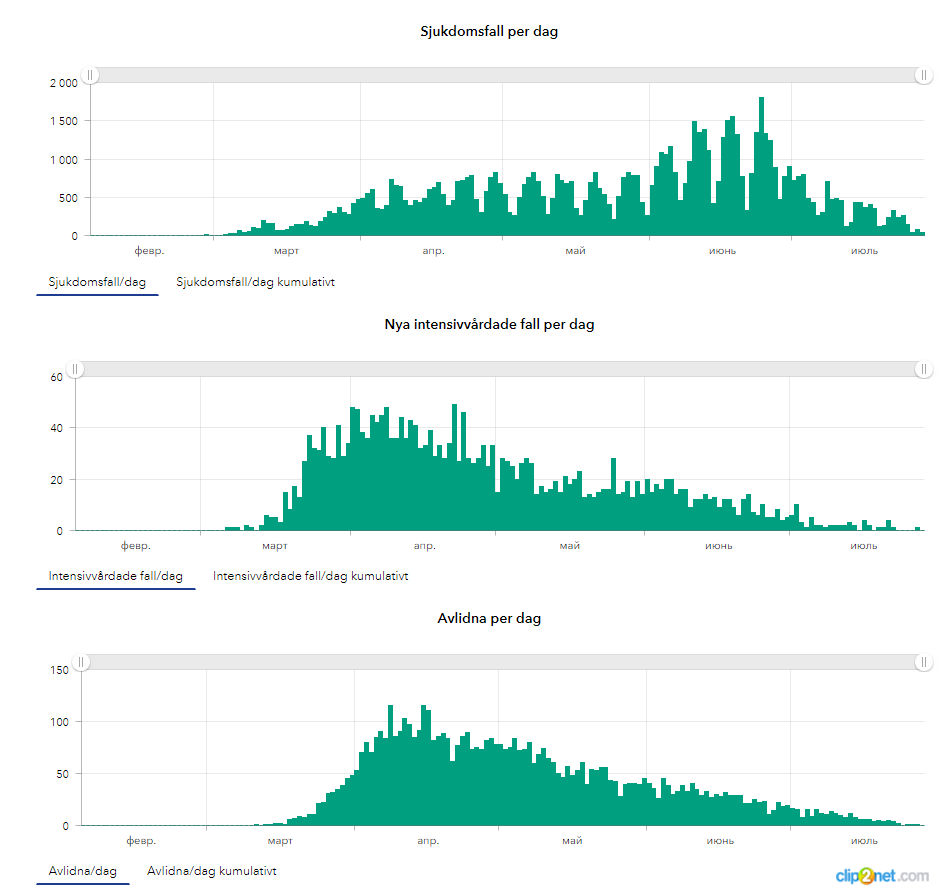The height and width of the screenshot is (887, 944).
Task: Click the intensivvårdade chart range scrollbar track
Action: point(500,369)
